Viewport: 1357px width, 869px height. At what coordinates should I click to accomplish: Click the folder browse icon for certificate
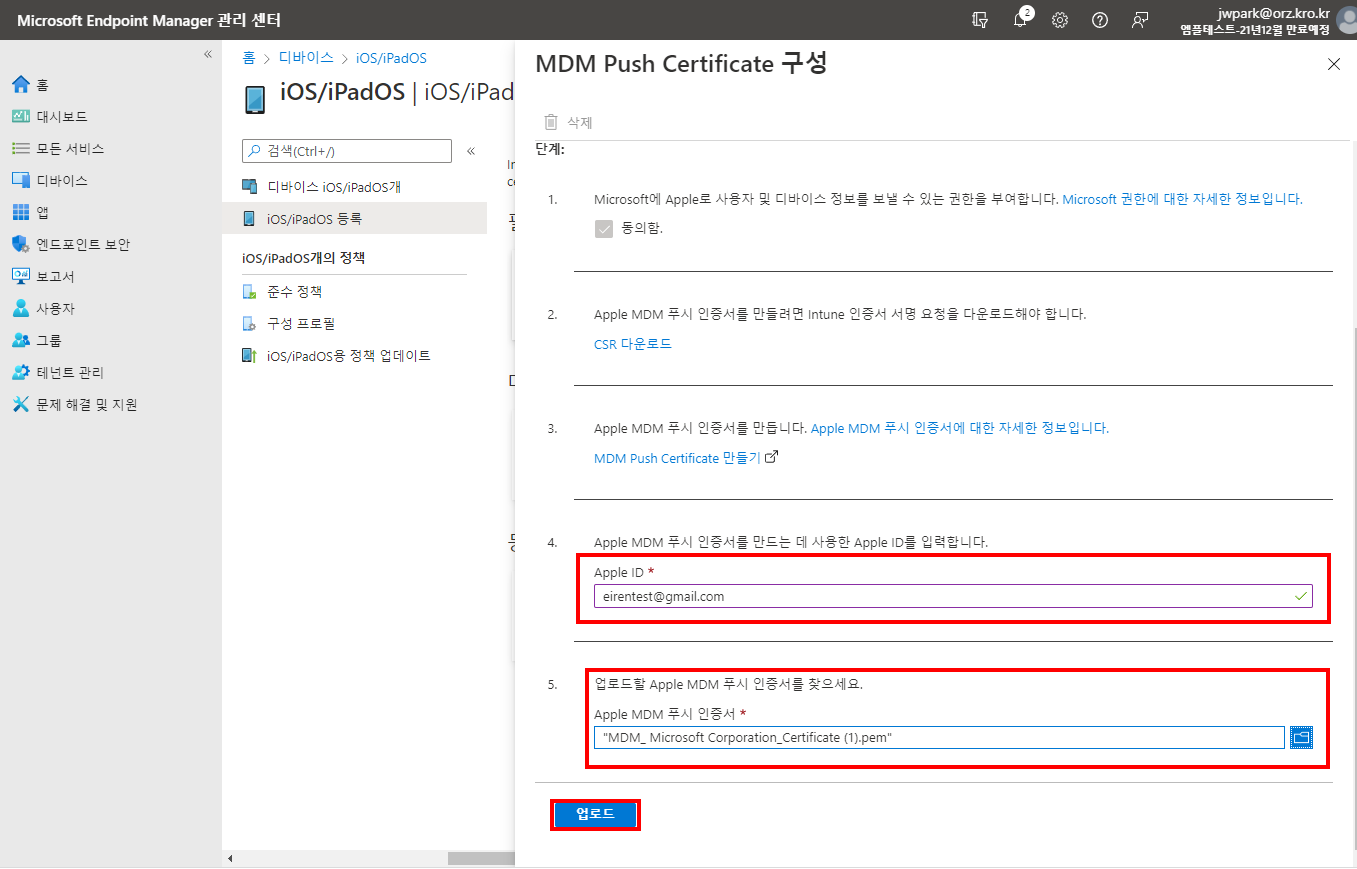(1301, 737)
